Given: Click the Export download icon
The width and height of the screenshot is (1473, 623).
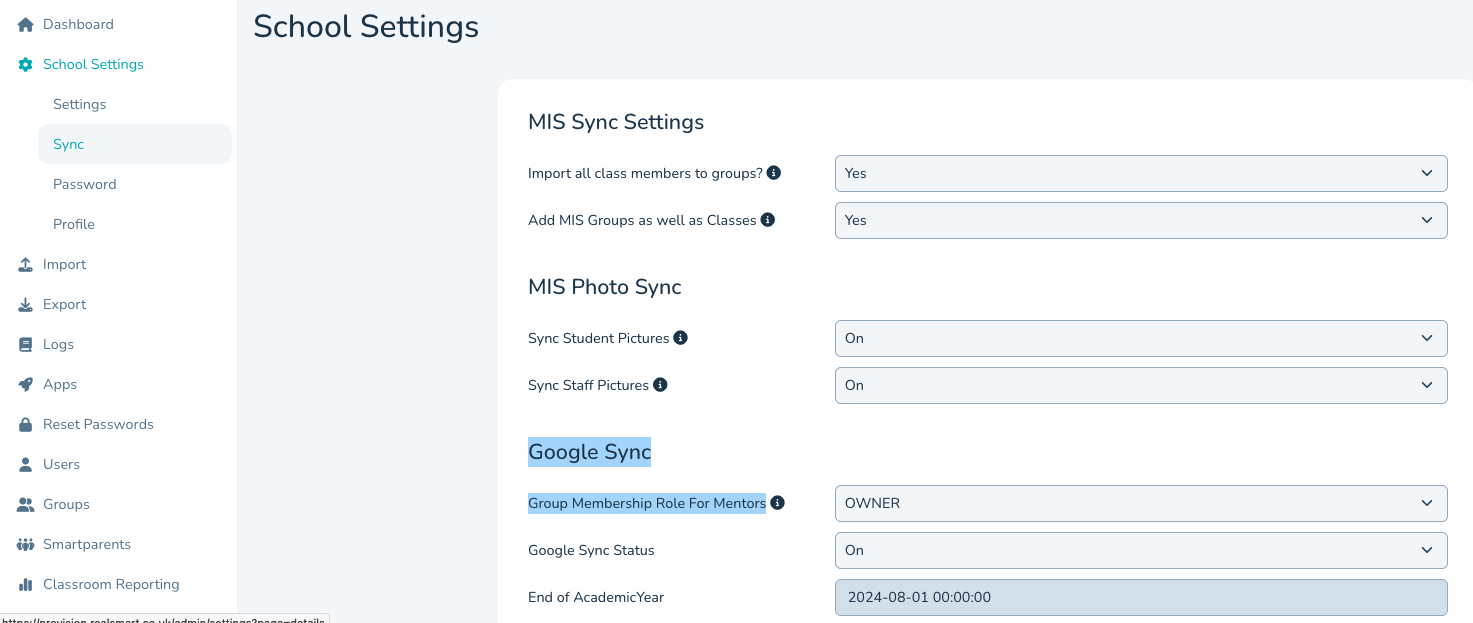Looking at the screenshot, I should point(26,304).
